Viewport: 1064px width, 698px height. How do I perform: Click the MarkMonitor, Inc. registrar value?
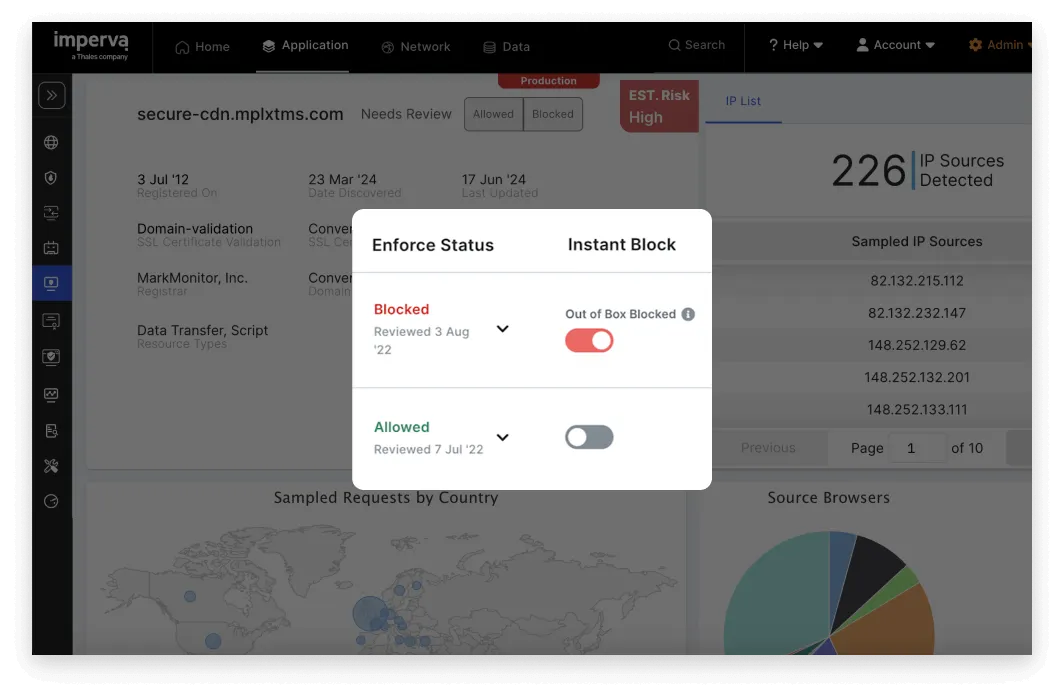[192, 278]
